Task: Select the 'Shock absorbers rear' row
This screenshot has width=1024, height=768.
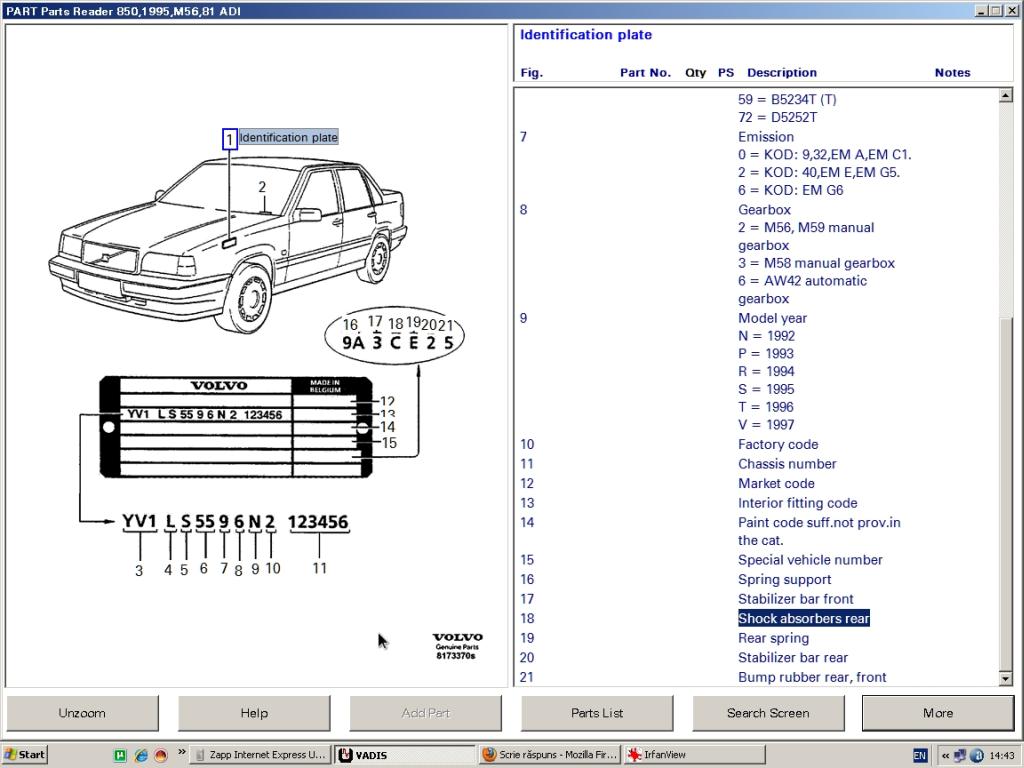Action: point(804,618)
